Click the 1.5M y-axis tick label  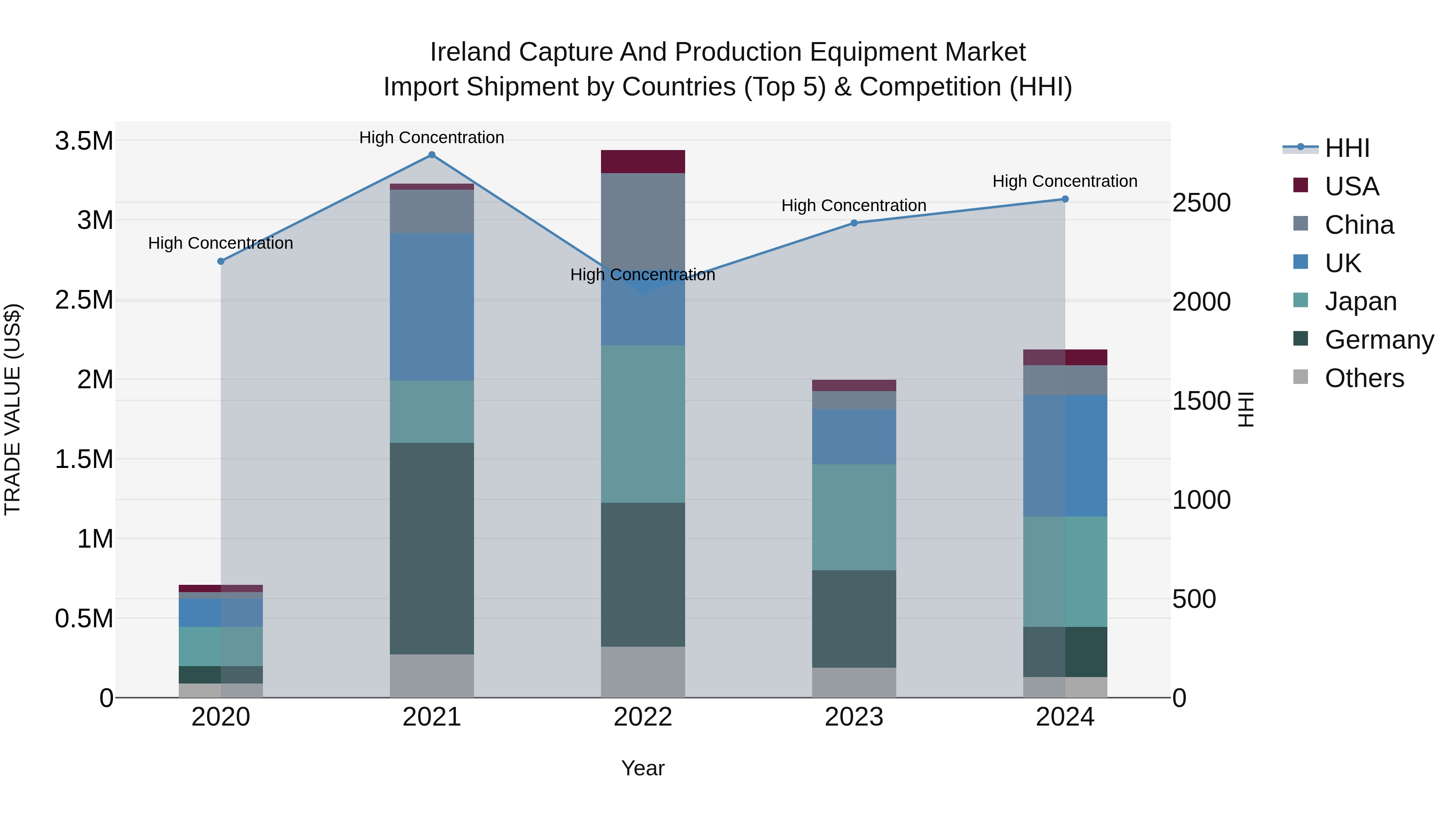[84, 459]
